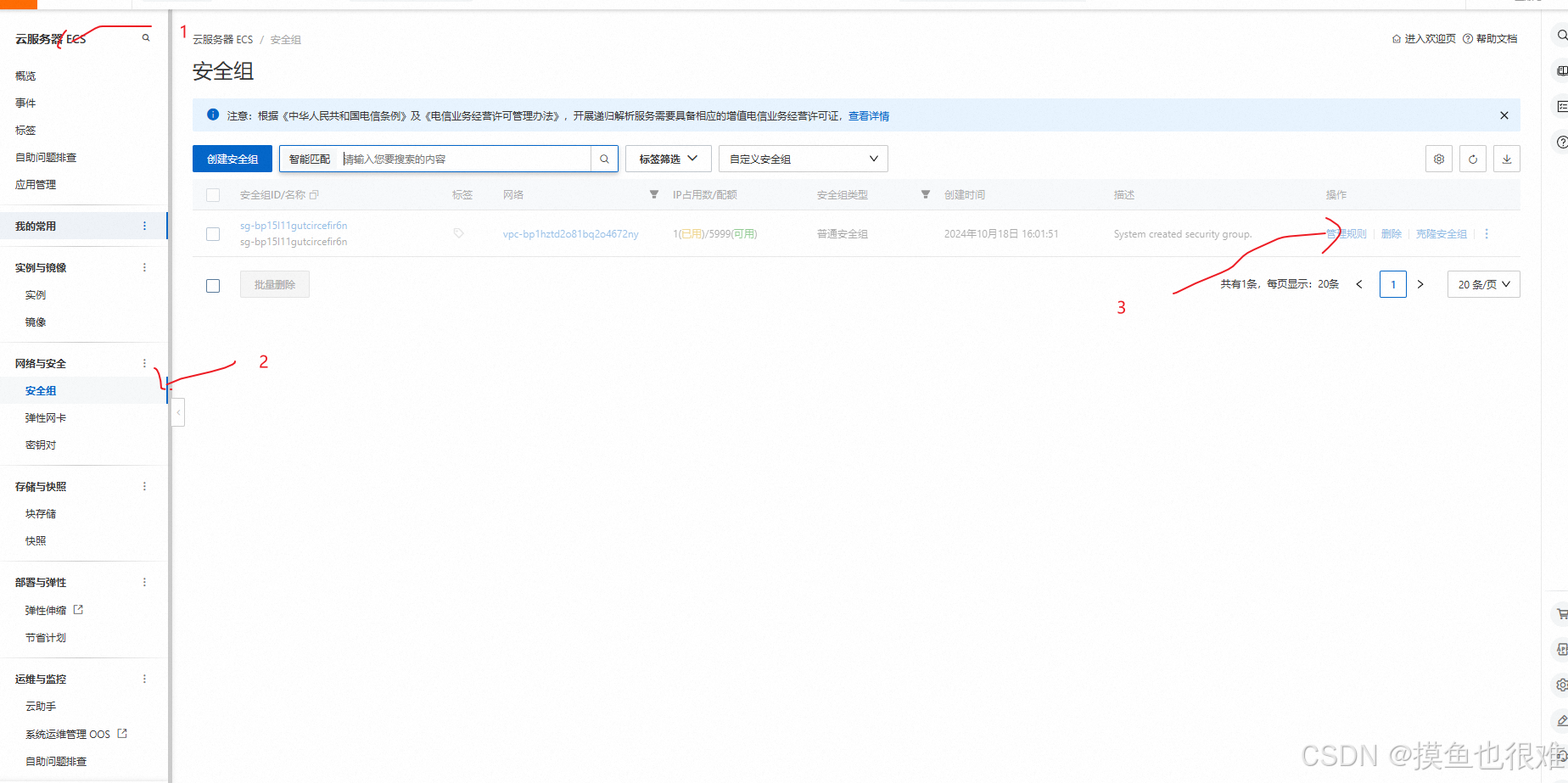Copy the security group ID column icon
This screenshot has width=1568, height=783.
pyautogui.click(x=314, y=195)
